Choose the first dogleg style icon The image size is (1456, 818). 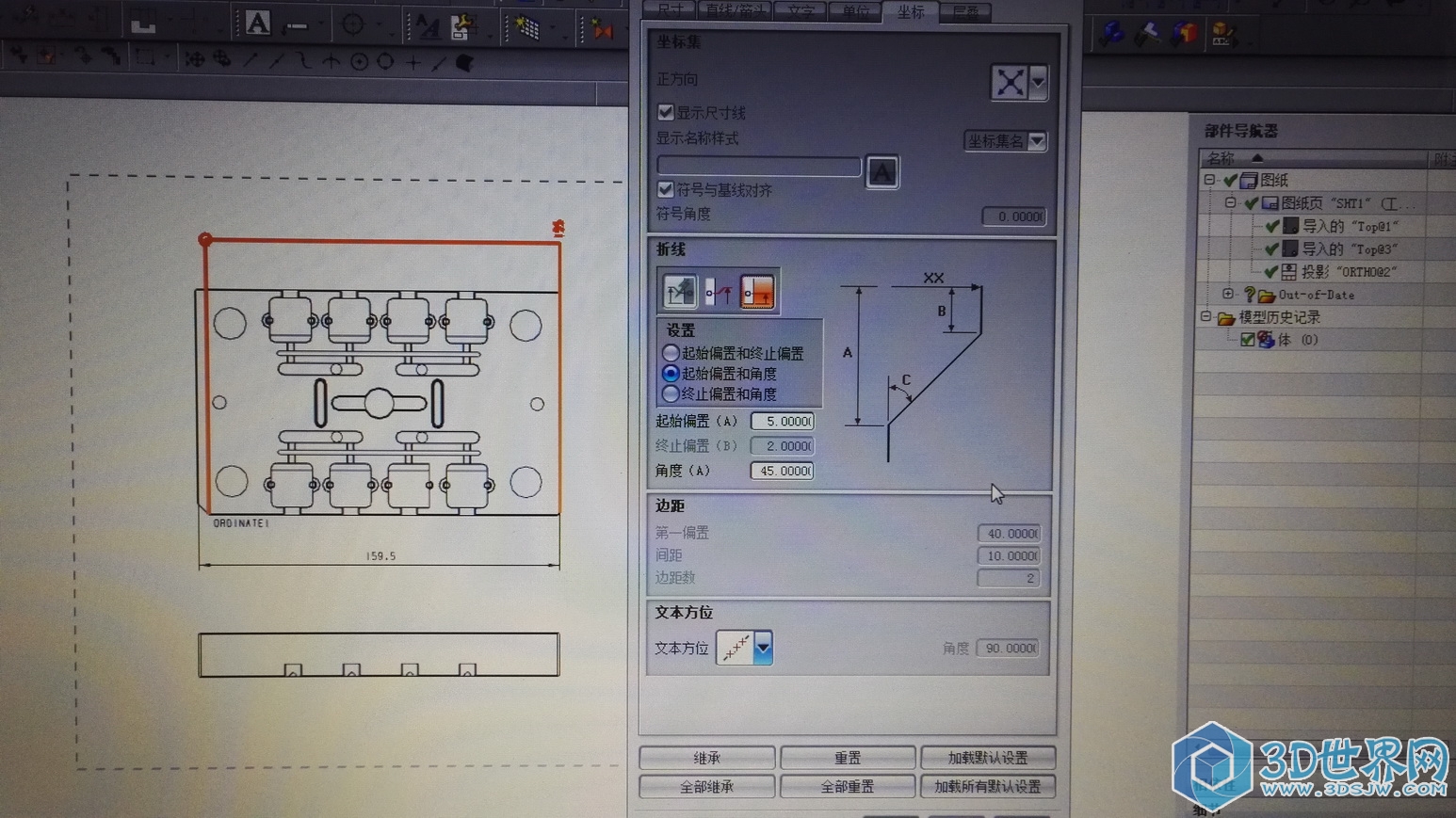click(679, 291)
